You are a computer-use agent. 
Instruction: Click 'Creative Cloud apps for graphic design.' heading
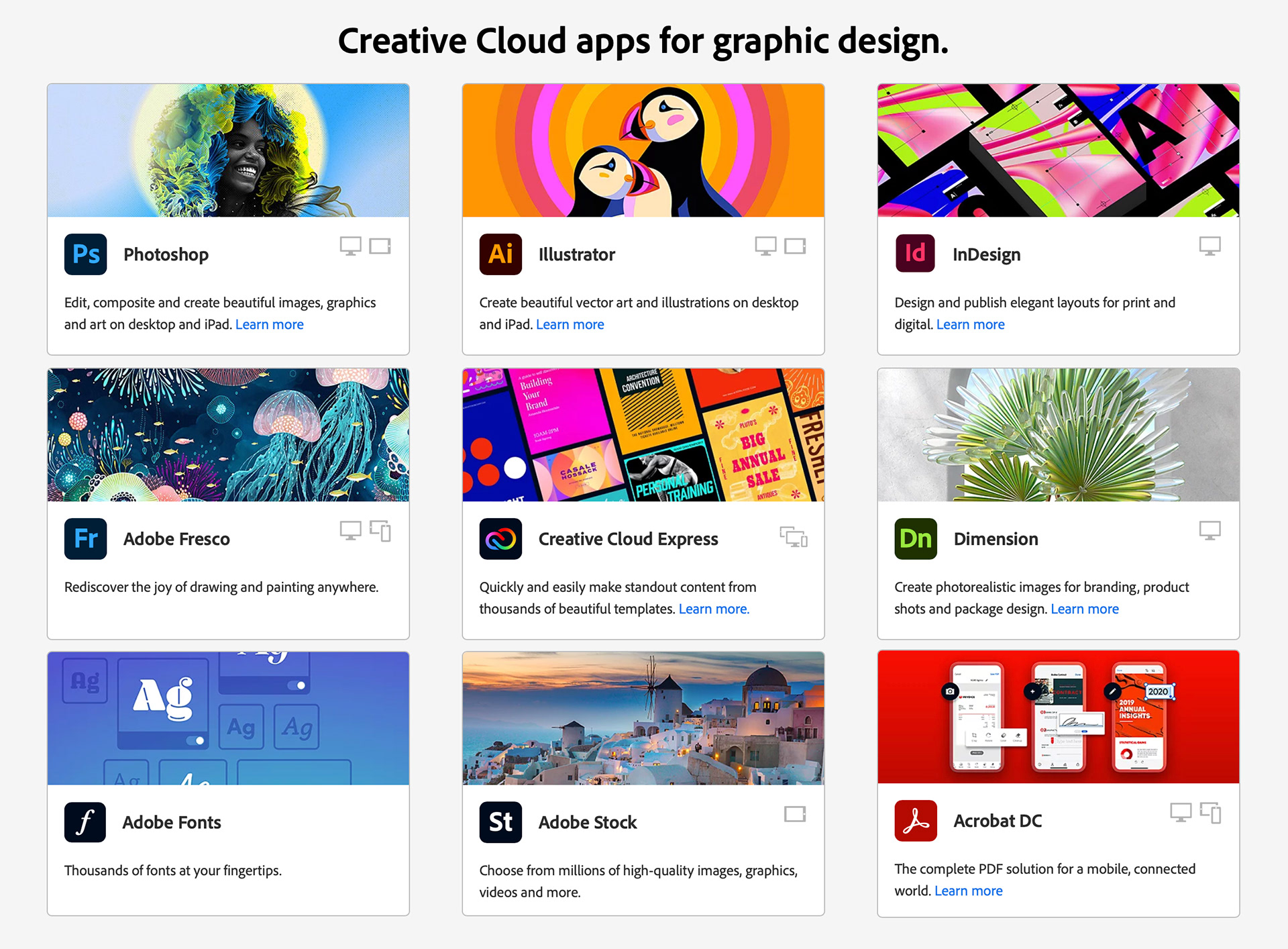pos(643,42)
